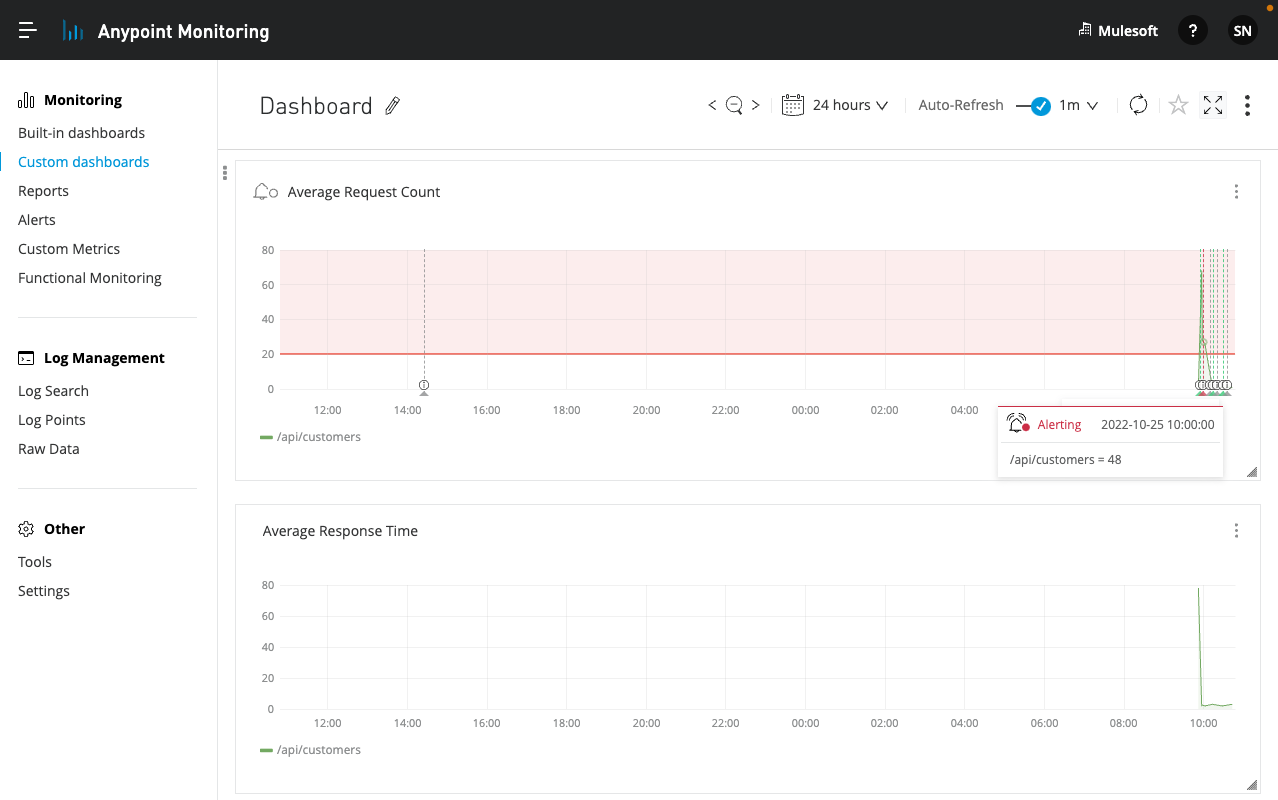Open Average Response Time panel options menu
This screenshot has width=1278, height=800.
click(x=1236, y=530)
